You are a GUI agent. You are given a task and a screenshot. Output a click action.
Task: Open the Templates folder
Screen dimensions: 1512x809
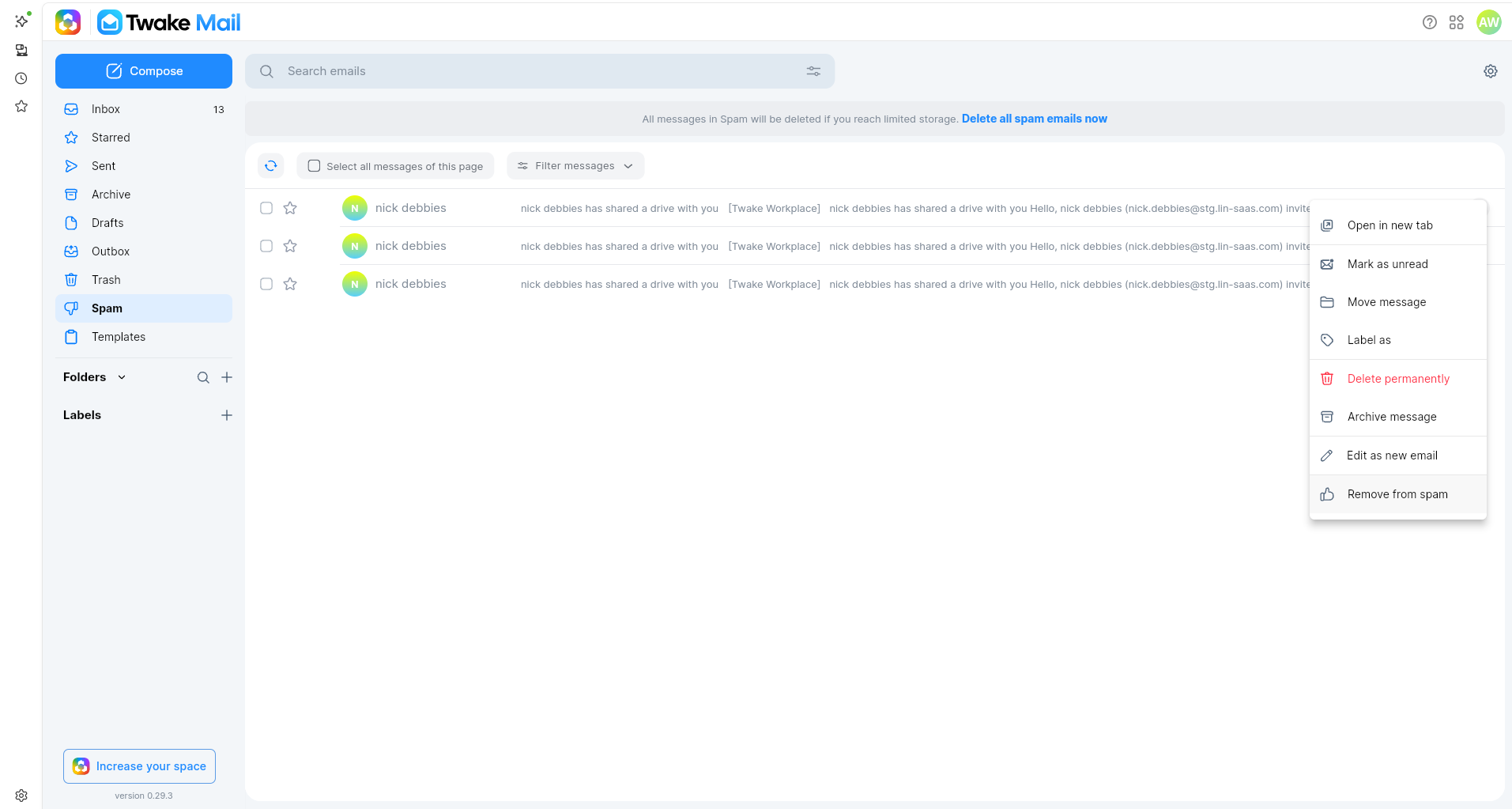[144, 337]
